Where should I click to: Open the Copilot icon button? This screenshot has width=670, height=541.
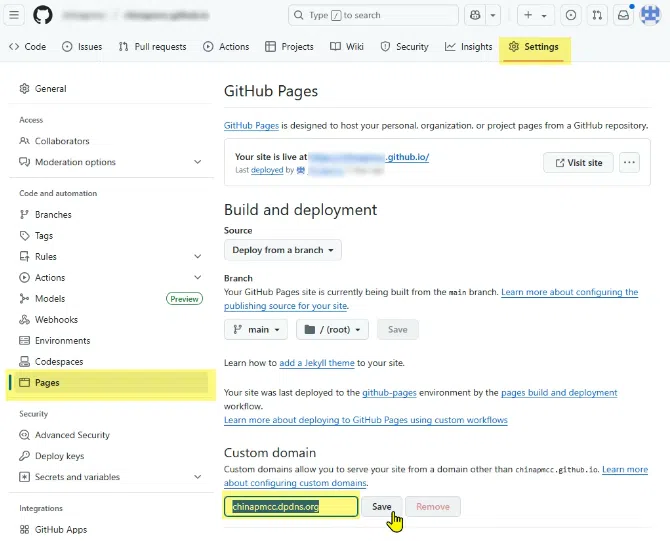[475, 15]
